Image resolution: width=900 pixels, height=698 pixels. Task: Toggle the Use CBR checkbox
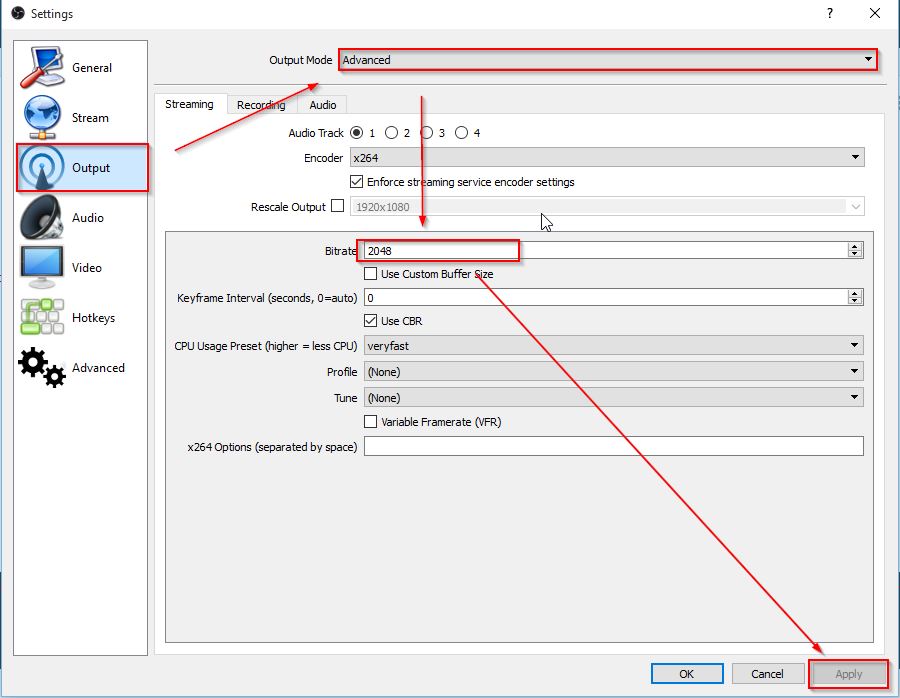pyautogui.click(x=371, y=321)
